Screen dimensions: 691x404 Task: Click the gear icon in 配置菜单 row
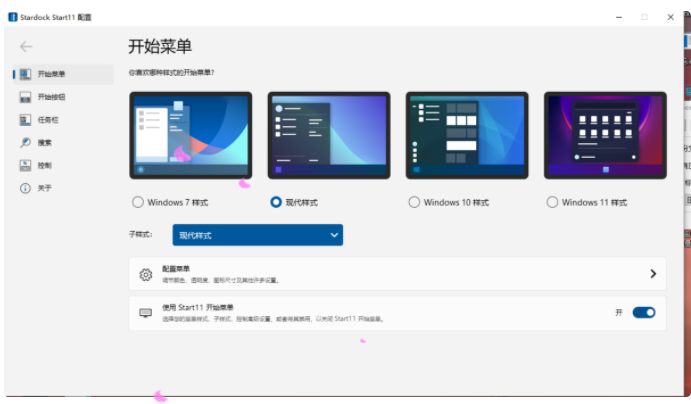pos(146,274)
